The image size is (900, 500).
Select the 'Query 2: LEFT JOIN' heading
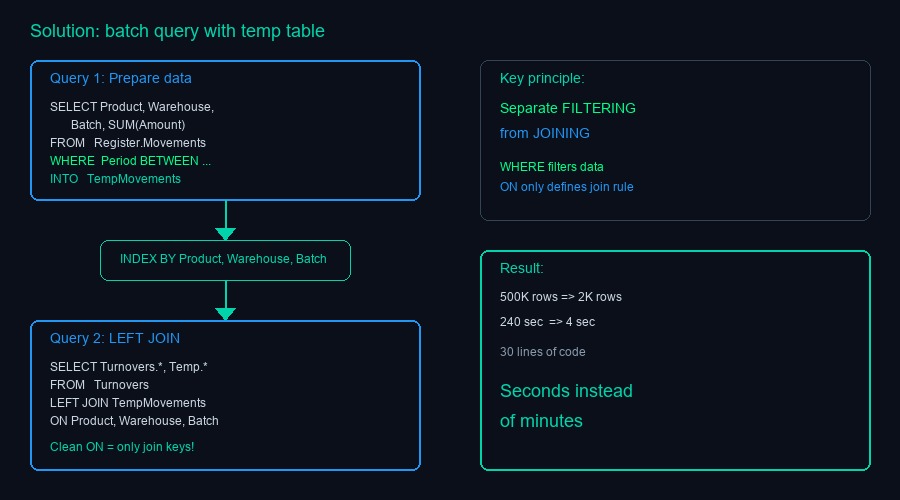[x=115, y=338]
